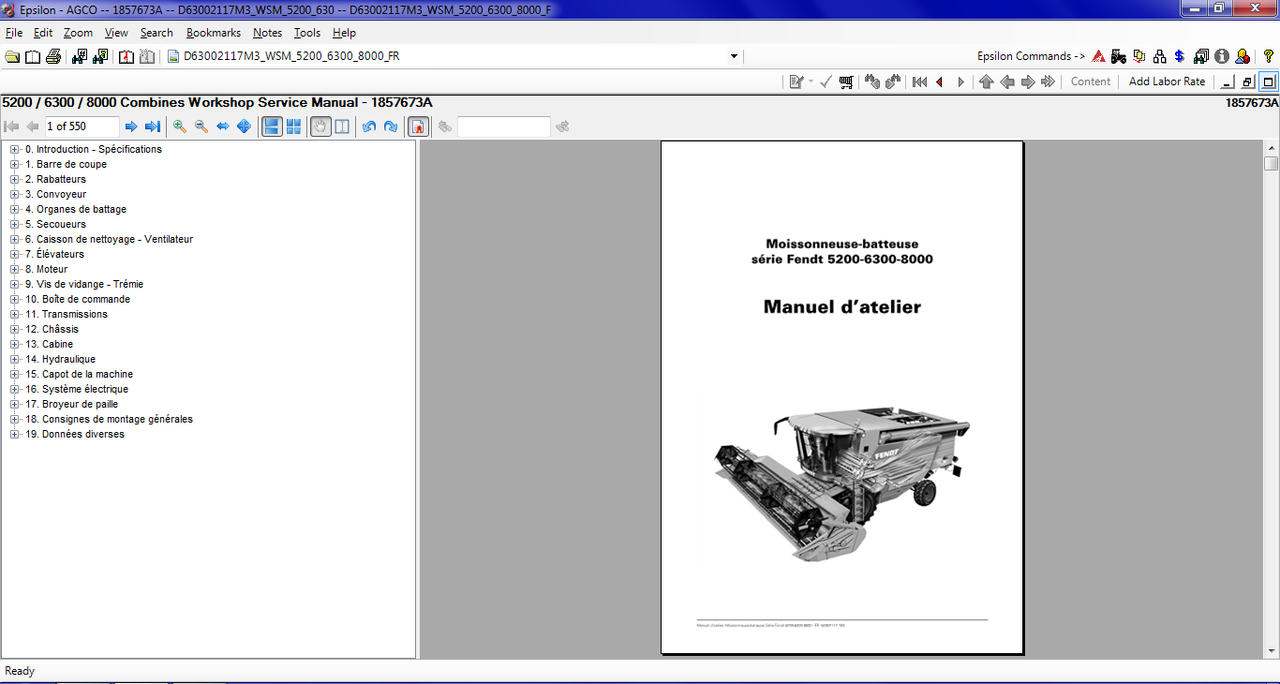Click the PDF bookmark document icon
The height and width of the screenshot is (684, 1280).
coord(419,126)
